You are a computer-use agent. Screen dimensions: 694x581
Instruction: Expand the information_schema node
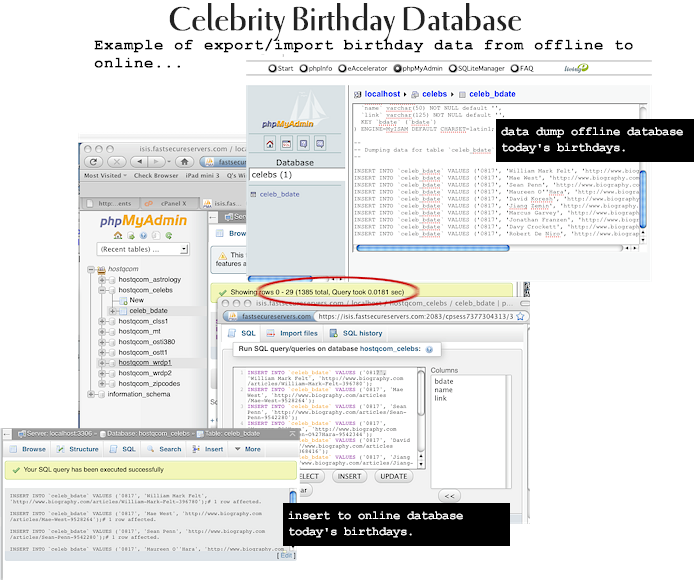(x=91, y=394)
